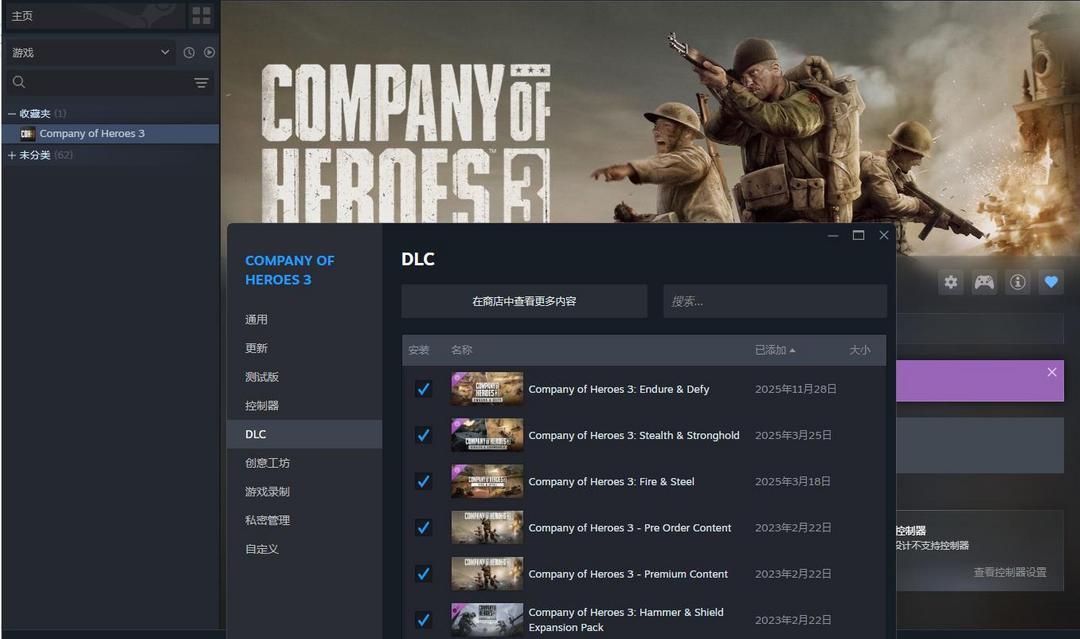Click the recent activity clock icon

coord(189,52)
